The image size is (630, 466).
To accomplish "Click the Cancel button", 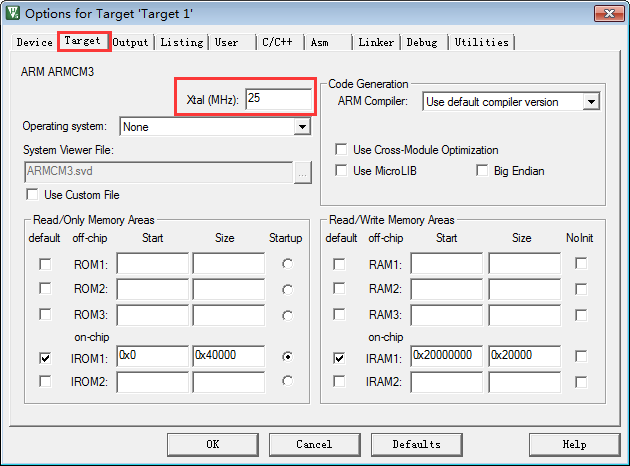I will pyautogui.click(x=314, y=444).
